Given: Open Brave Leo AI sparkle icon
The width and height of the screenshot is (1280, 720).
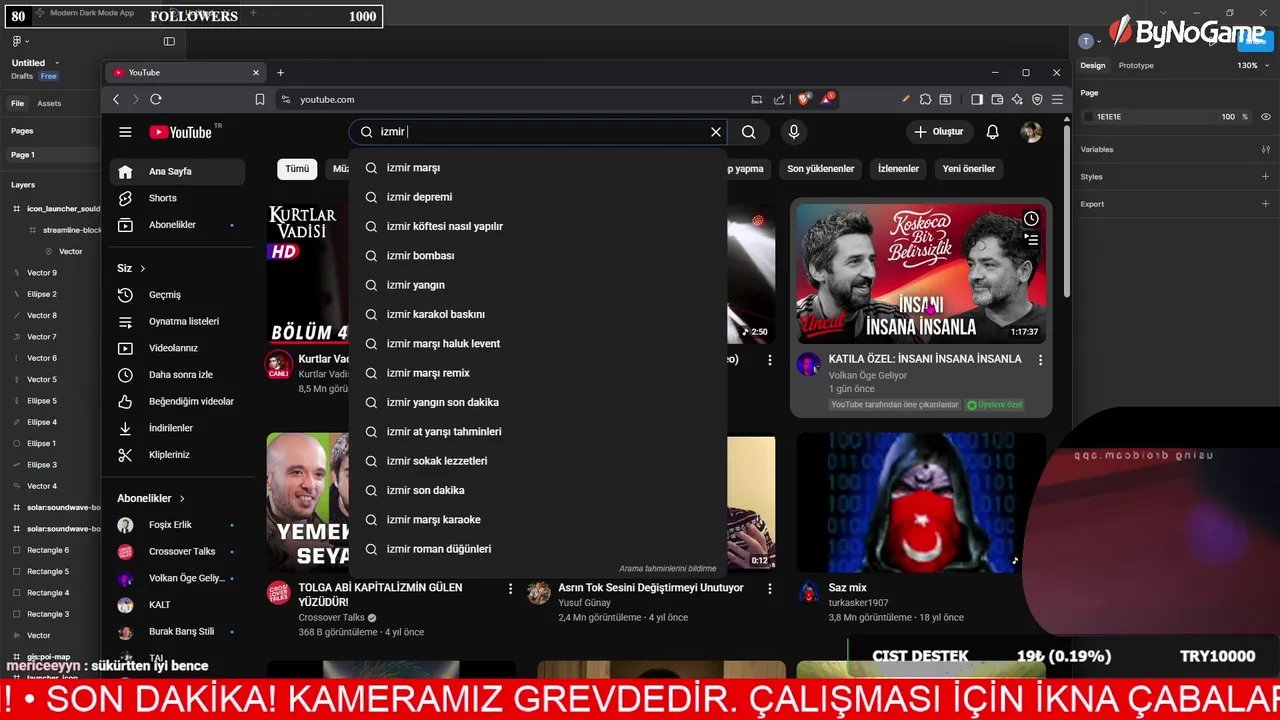Looking at the screenshot, I should coord(1017,99).
